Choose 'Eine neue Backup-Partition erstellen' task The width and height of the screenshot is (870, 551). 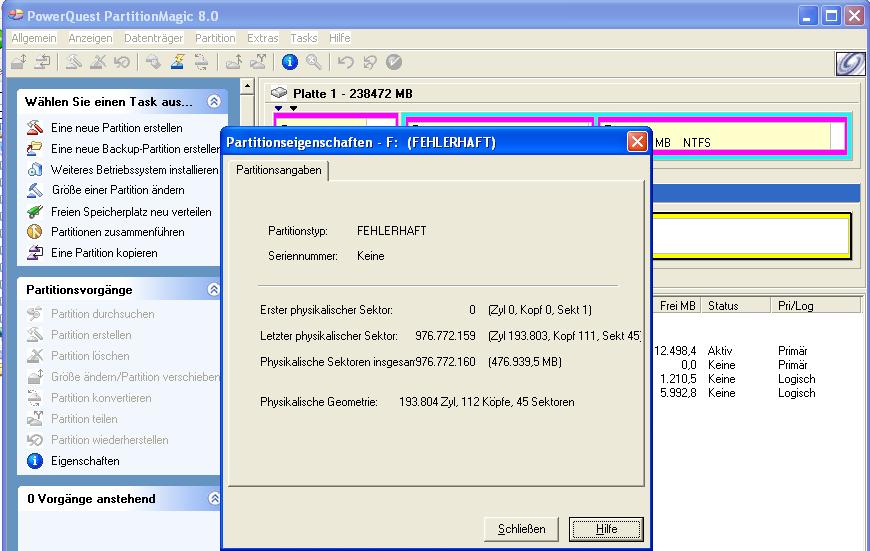point(135,149)
